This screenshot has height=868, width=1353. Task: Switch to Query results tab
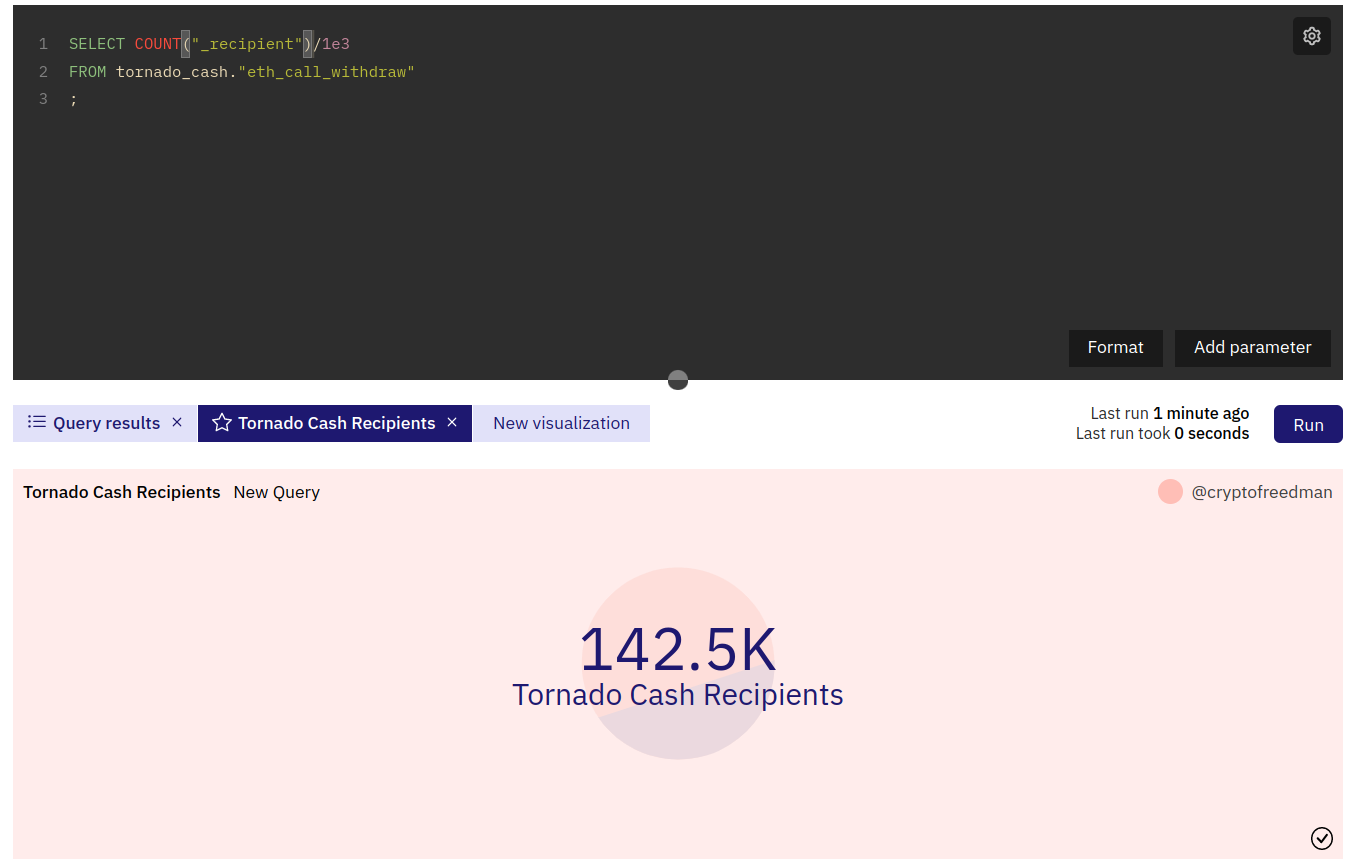click(106, 423)
